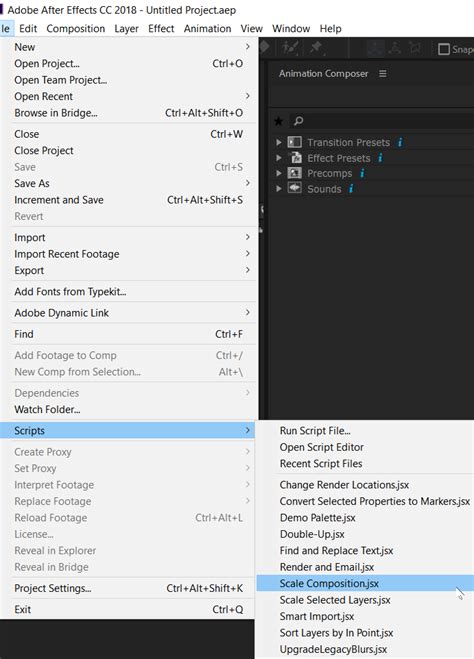Choose Close Project
This screenshot has height=659, width=474.
128,150
